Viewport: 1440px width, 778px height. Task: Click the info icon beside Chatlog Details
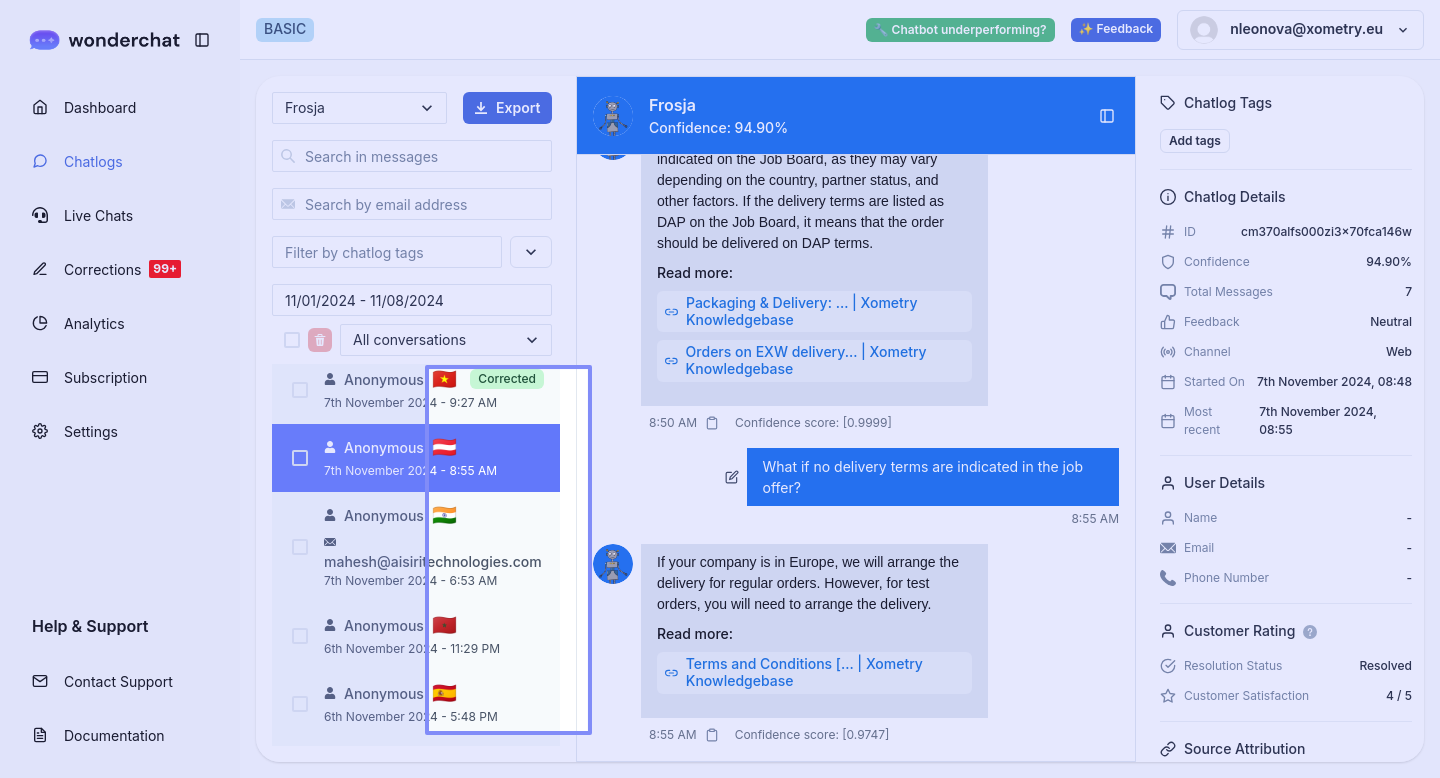(x=1168, y=197)
